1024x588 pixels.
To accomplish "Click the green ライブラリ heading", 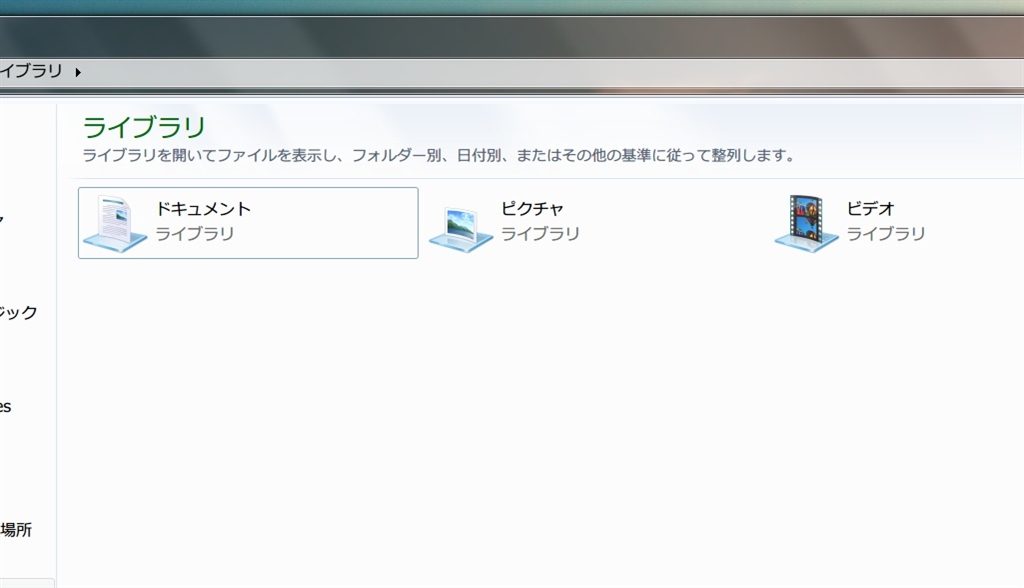I will pos(144,127).
